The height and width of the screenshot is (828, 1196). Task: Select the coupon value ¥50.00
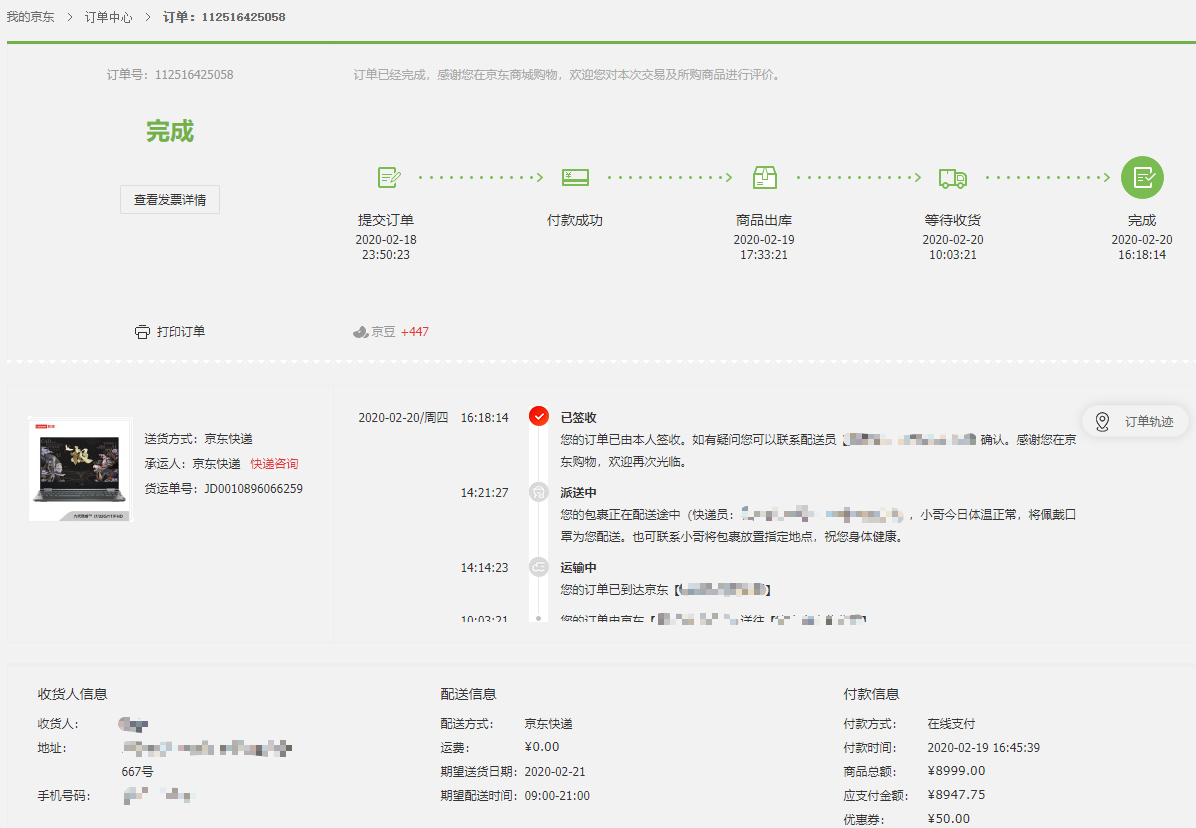pyautogui.click(x=949, y=819)
